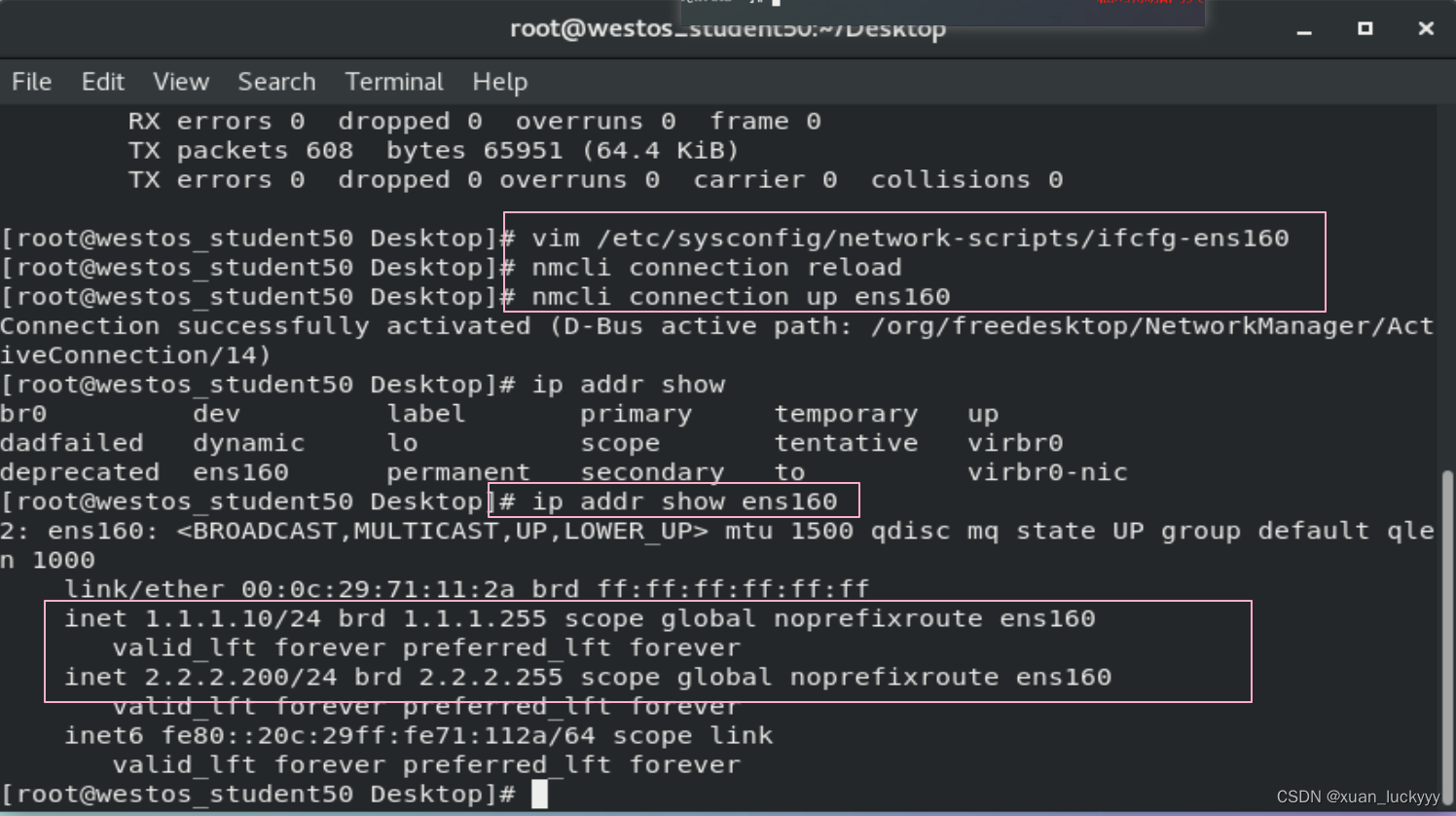
Task: Minimize the terminal window
Action: [x=1304, y=30]
